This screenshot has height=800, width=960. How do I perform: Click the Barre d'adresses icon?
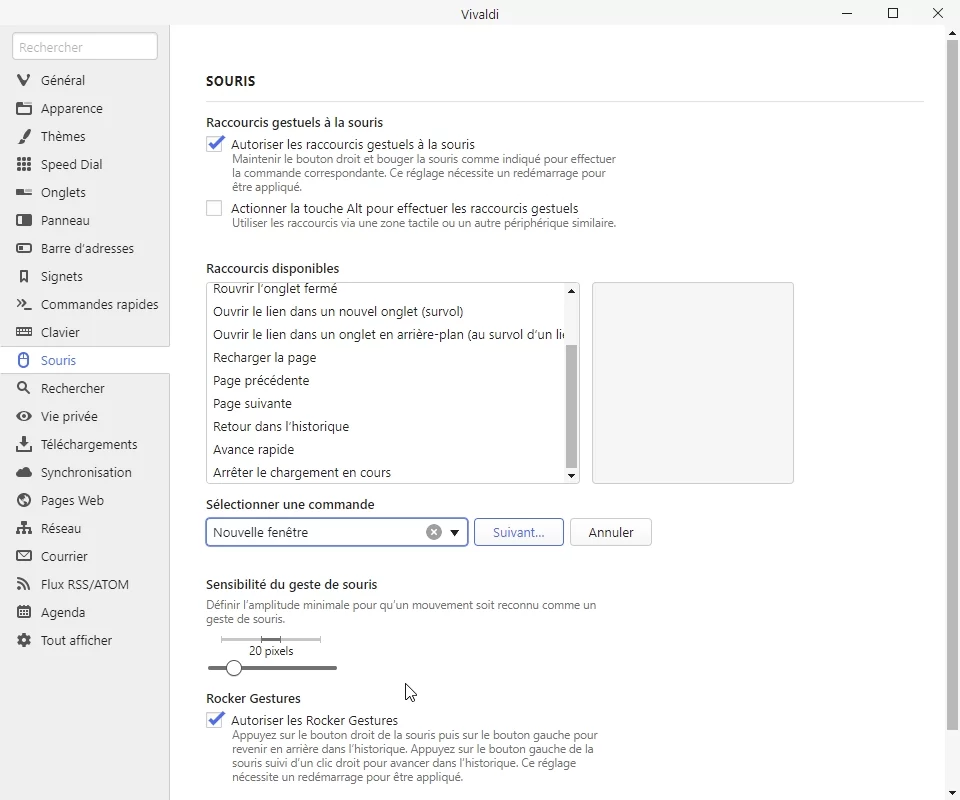click(23, 249)
